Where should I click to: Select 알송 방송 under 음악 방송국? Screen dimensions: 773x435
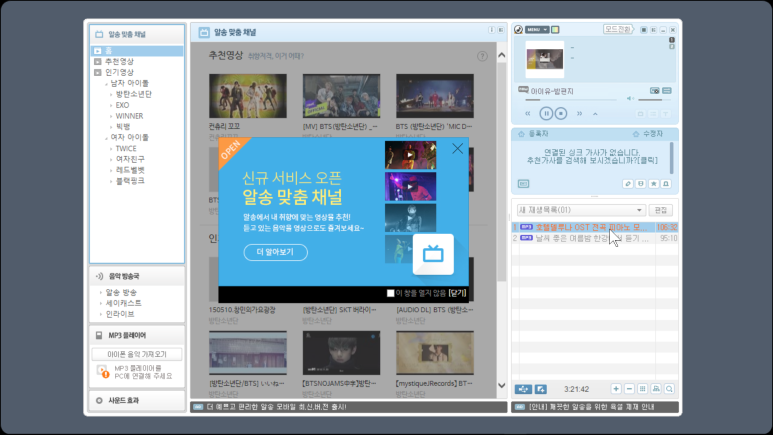pos(121,292)
